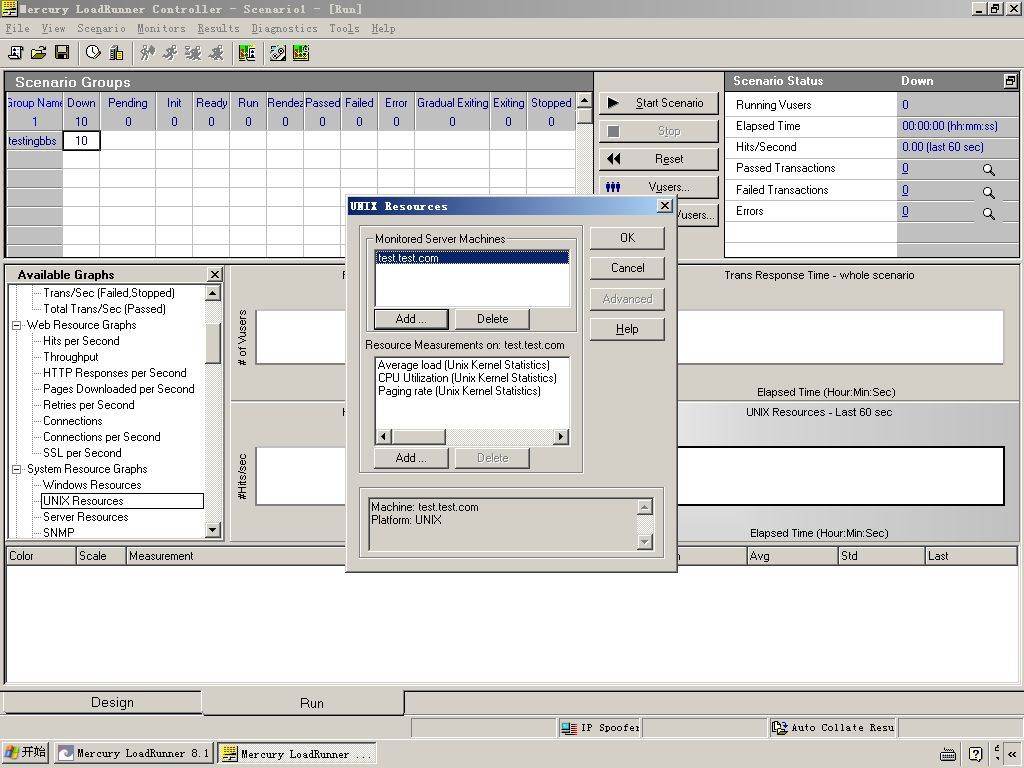Click the Run Vusers running-man icon
1024x768 pixels.
tap(170, 53)
